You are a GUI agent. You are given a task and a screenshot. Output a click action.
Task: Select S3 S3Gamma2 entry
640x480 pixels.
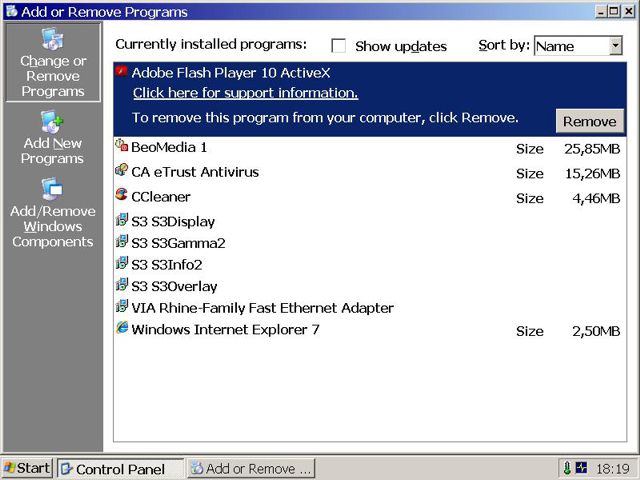click(x=370, y=243)
